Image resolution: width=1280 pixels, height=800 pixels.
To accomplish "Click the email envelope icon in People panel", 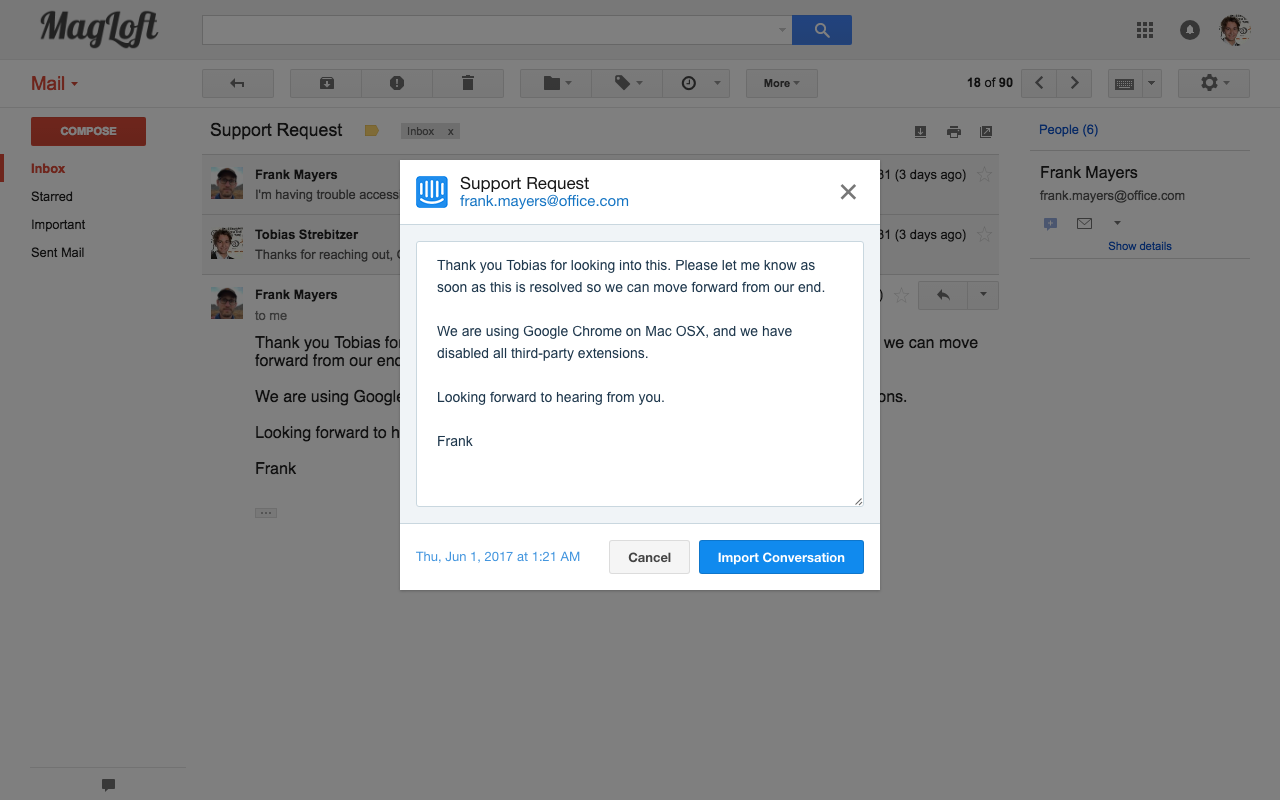I will tap(1084, 223).
